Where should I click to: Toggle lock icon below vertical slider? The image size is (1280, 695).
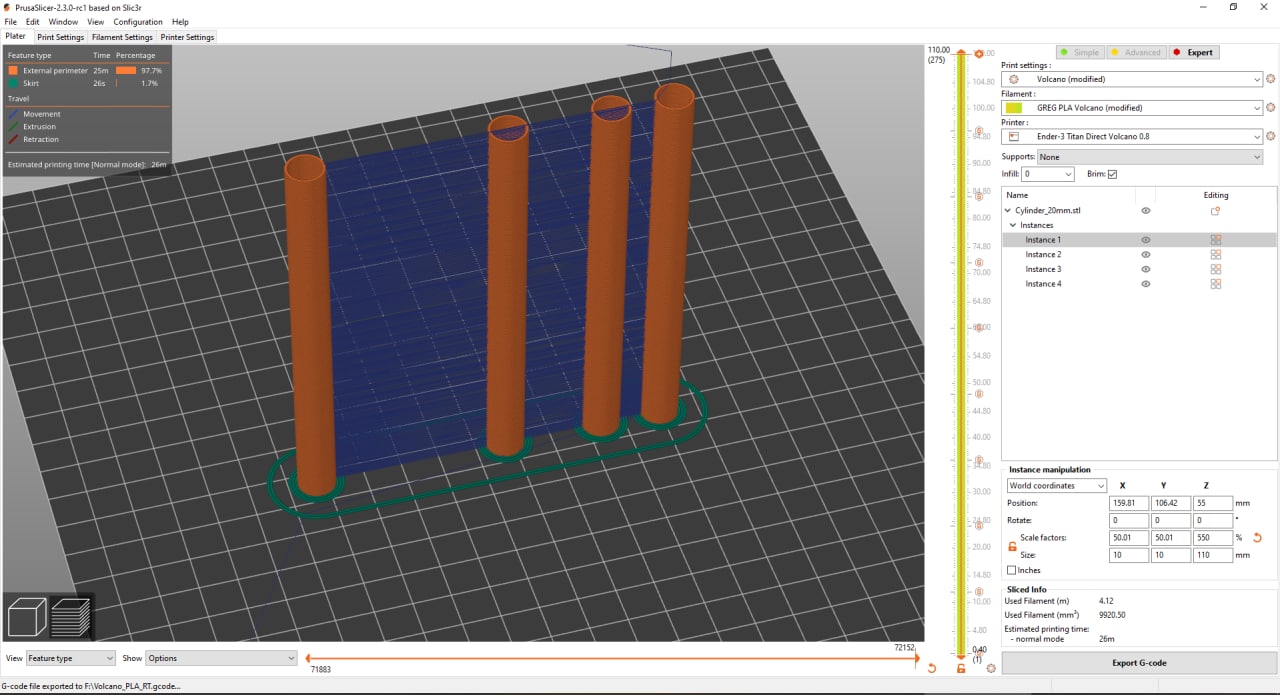coord(961,668)
